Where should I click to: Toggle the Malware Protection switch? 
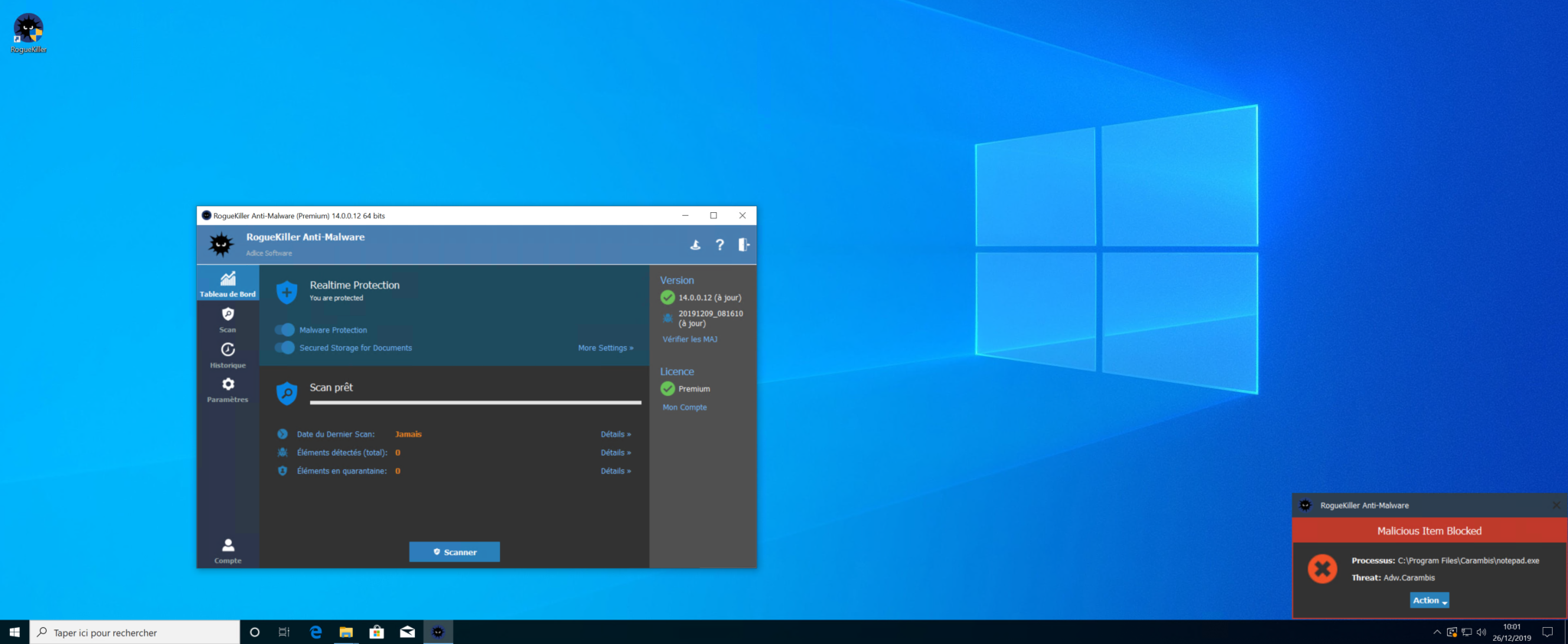click(285, 330)
